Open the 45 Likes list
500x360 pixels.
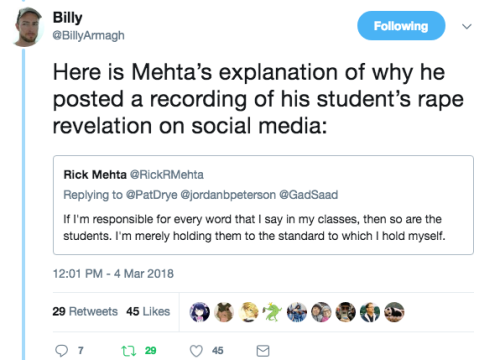click(x=148, y=311)
